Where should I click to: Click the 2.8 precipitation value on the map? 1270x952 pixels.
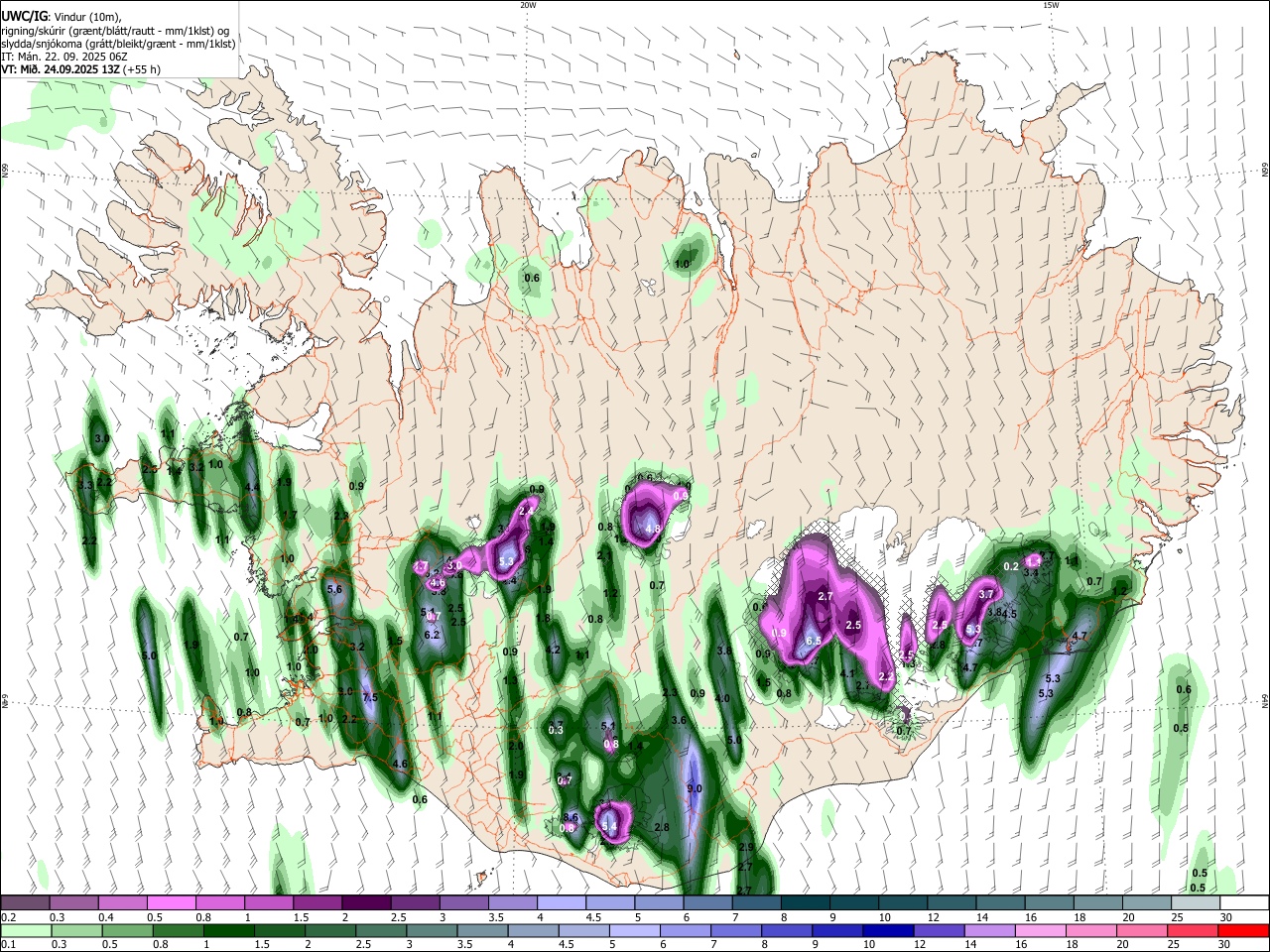click(663, 827)
